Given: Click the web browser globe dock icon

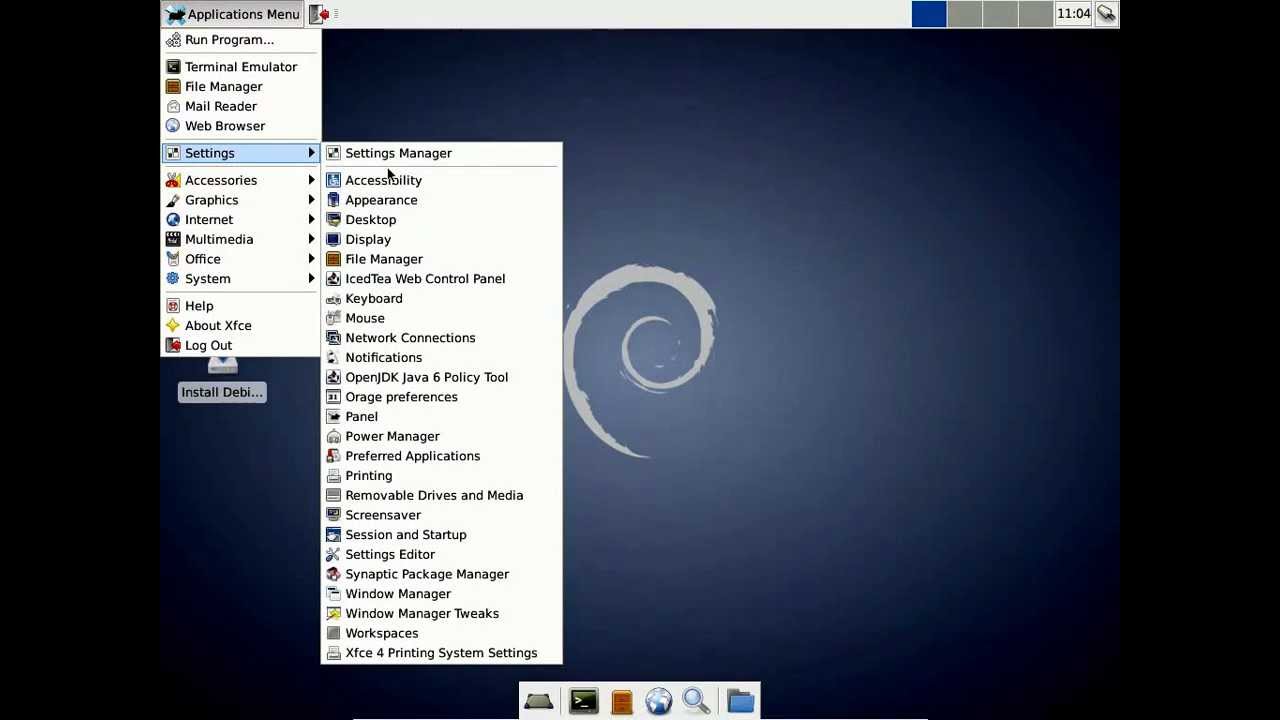Looking at the screenshot, I should tap(659, 702).
